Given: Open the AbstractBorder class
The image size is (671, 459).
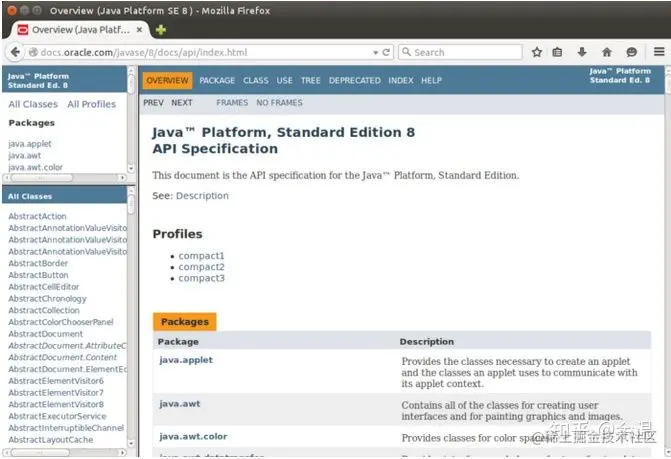Looking at the screenshot, I should point(38,264).
